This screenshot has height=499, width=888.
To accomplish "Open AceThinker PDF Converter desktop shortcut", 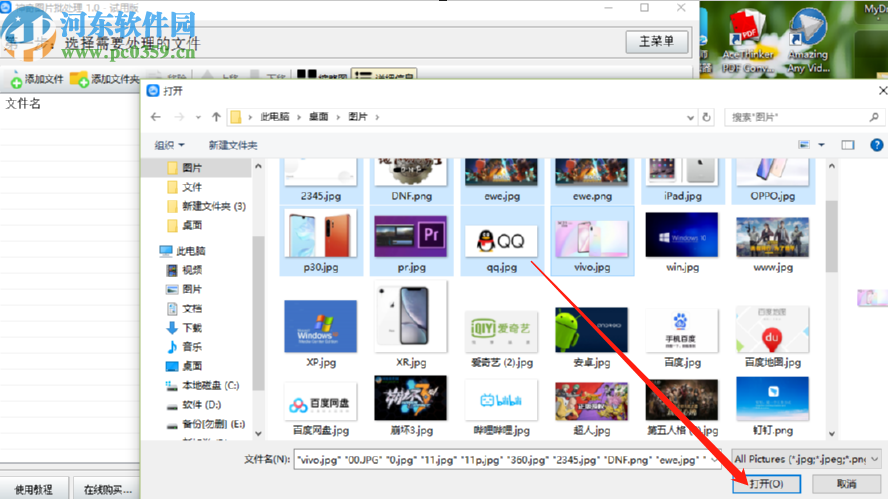I will pyautogui.click(x=749, y=41).
